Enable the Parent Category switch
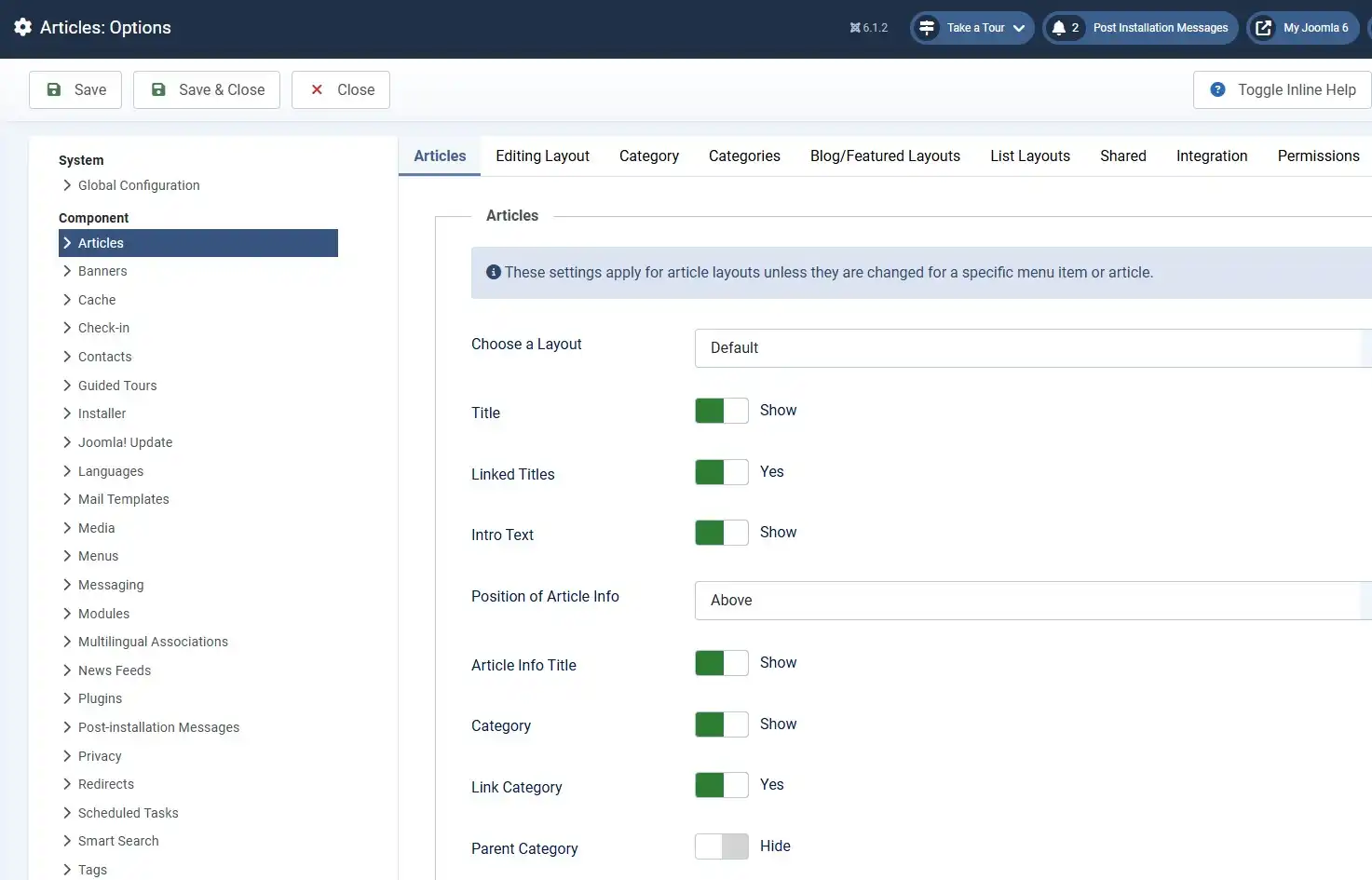 tap(722, 846)
